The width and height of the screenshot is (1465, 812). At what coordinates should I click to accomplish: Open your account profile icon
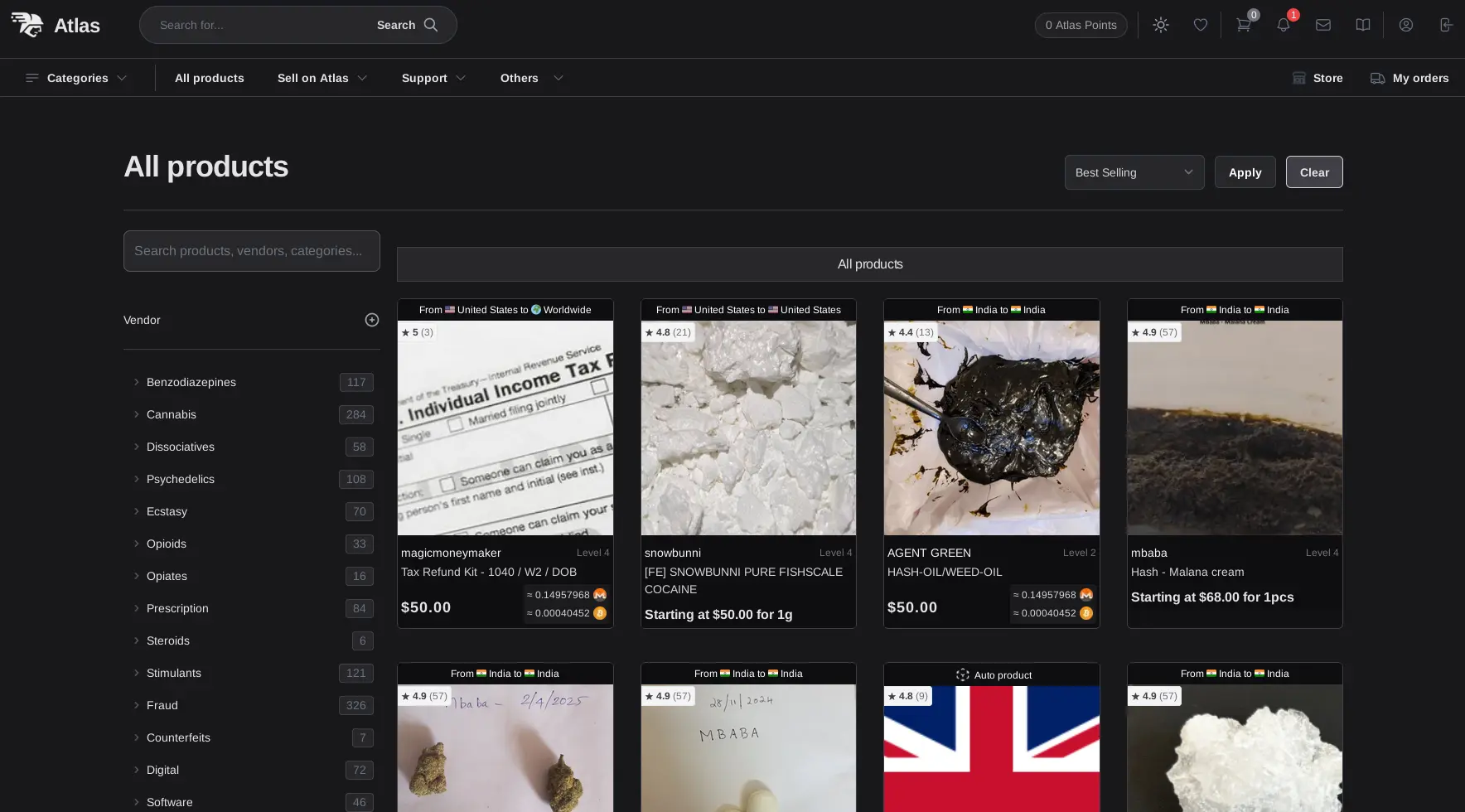(1405, 25)
